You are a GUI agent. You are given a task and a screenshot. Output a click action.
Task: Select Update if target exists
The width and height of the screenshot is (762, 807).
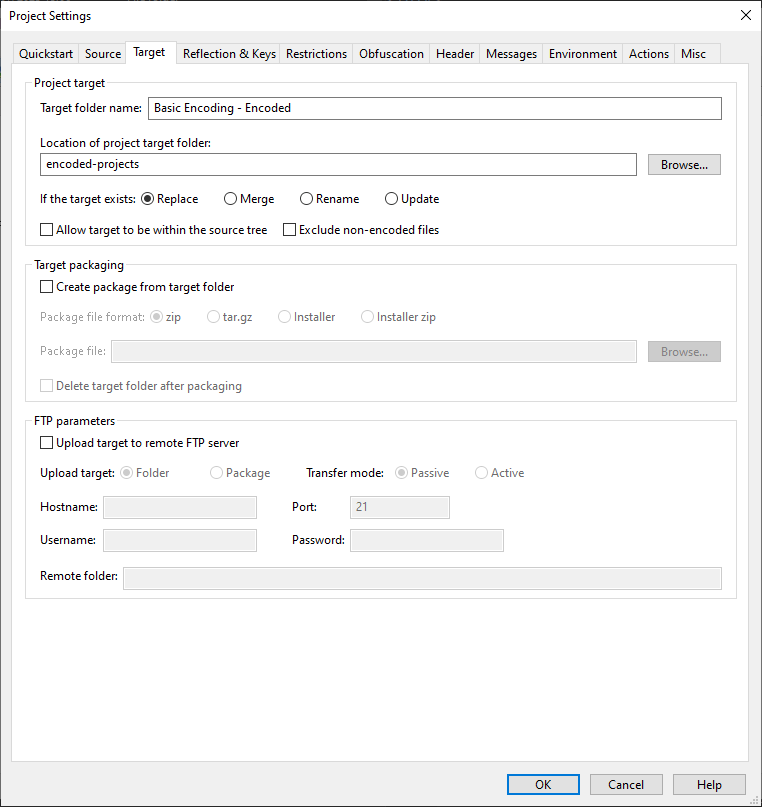tap(412, 199)
